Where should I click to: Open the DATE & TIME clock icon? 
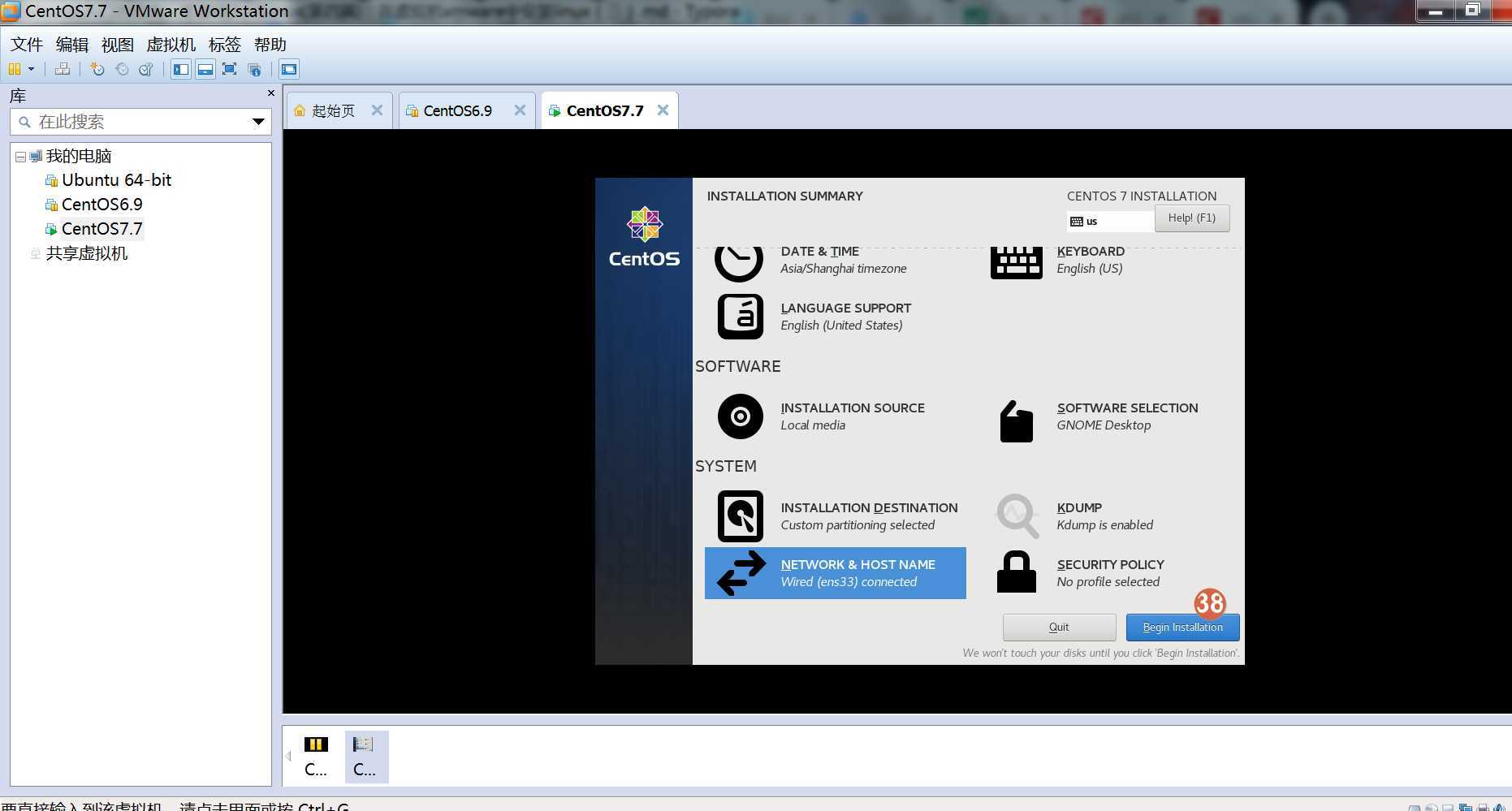(x=739, y=262)
